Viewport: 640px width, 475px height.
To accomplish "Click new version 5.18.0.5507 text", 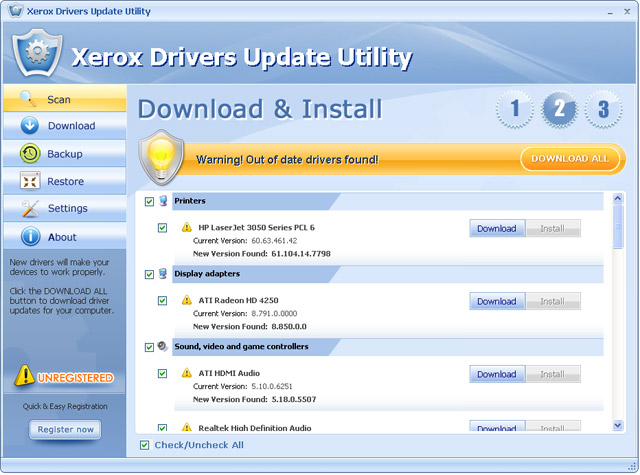I will point(294,399).
